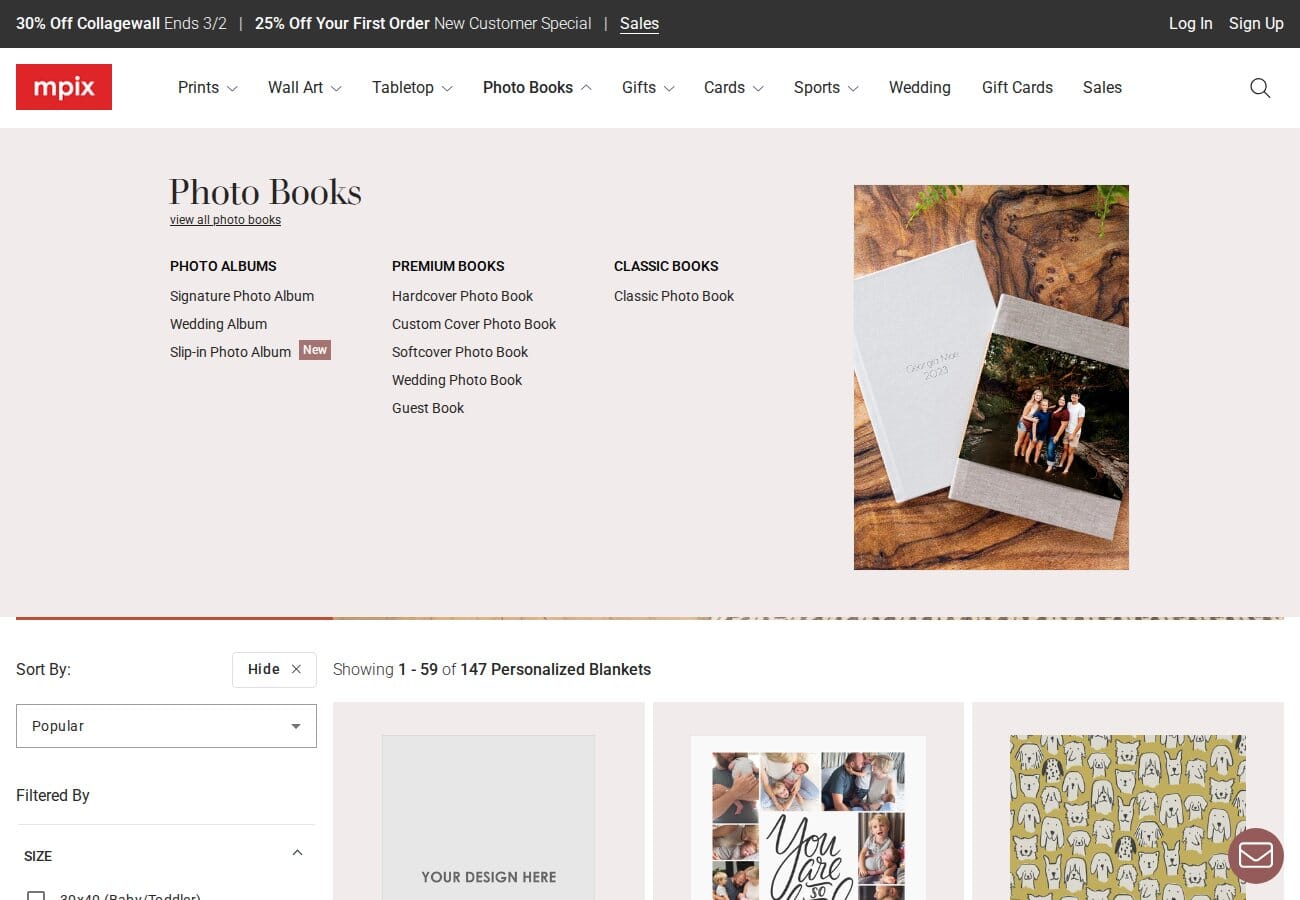Screen dimensions: 1300x900
Task: Open the Popular sort dropdown
Action: pos(166,726)
